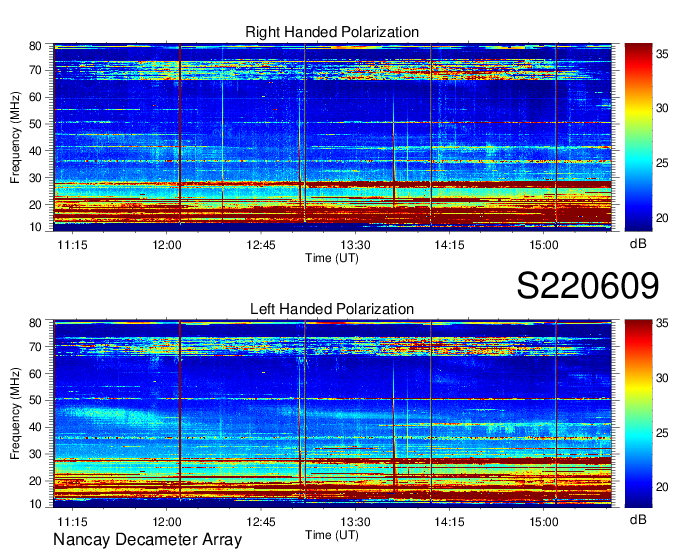Select the S220609 observation label

588,285
